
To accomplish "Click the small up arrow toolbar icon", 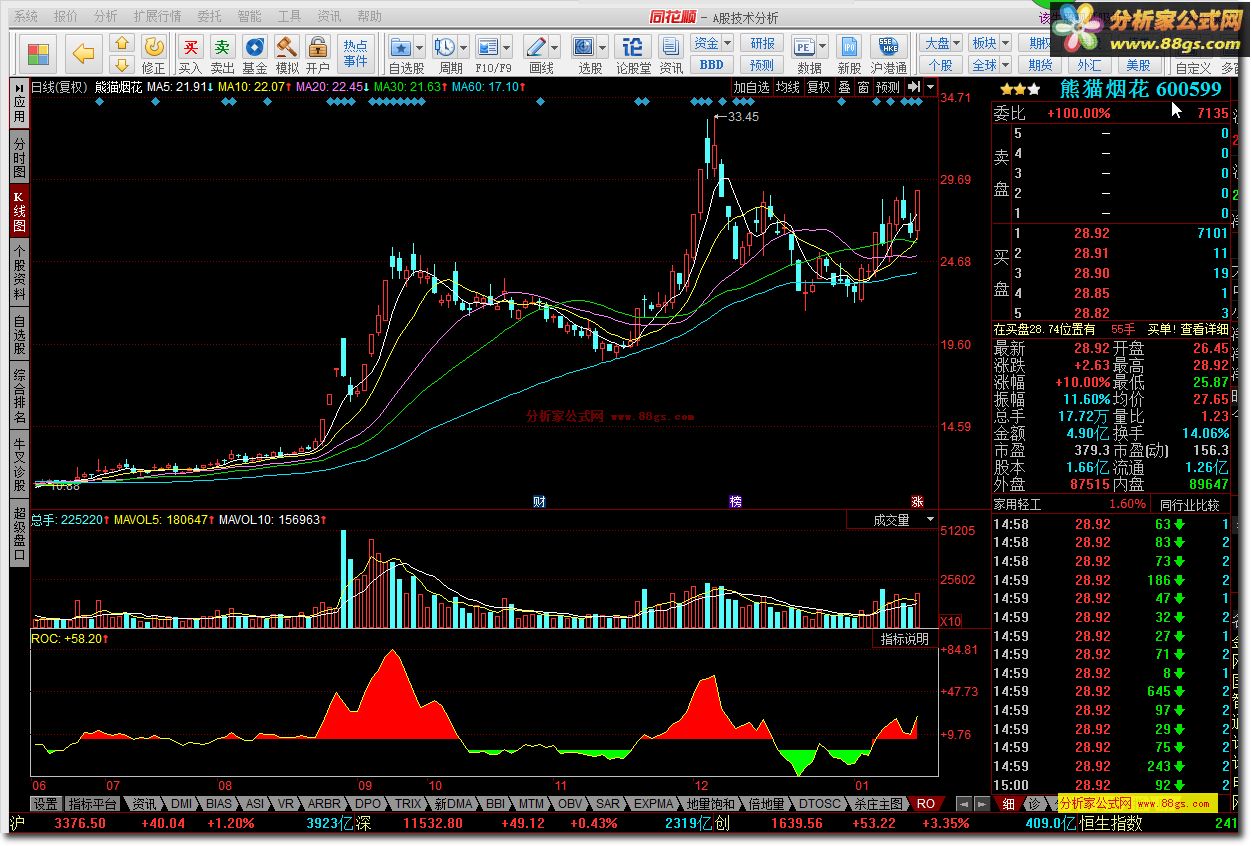I will tap(121, 44).
